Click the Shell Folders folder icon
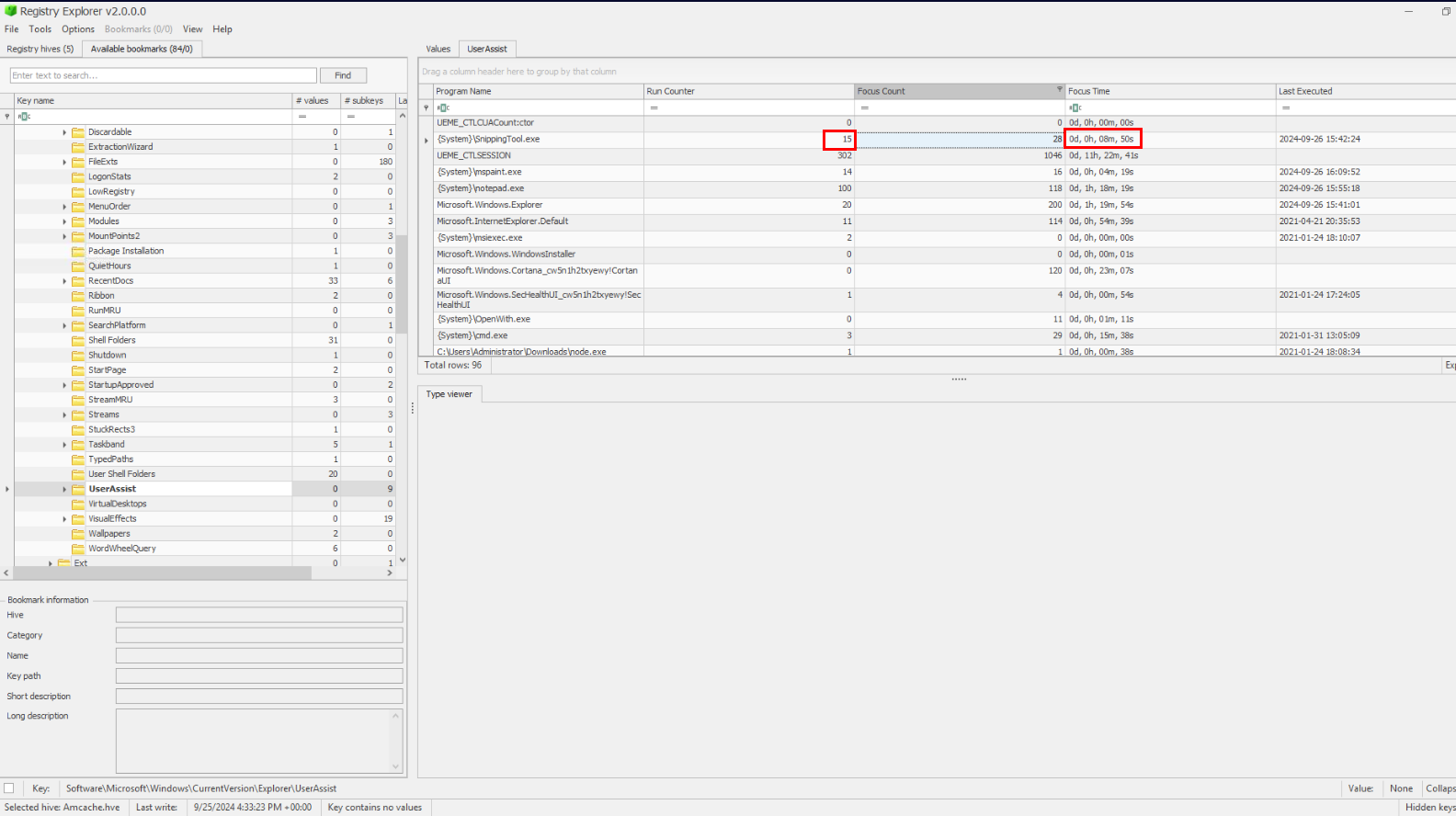This screenshot has height=816, width=1456. point(78,340)
